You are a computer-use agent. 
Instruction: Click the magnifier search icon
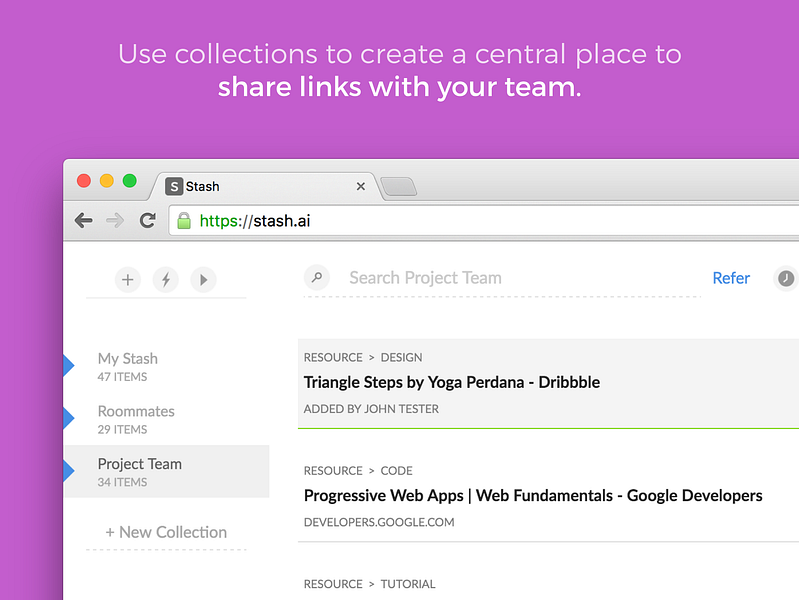point(317,278)
